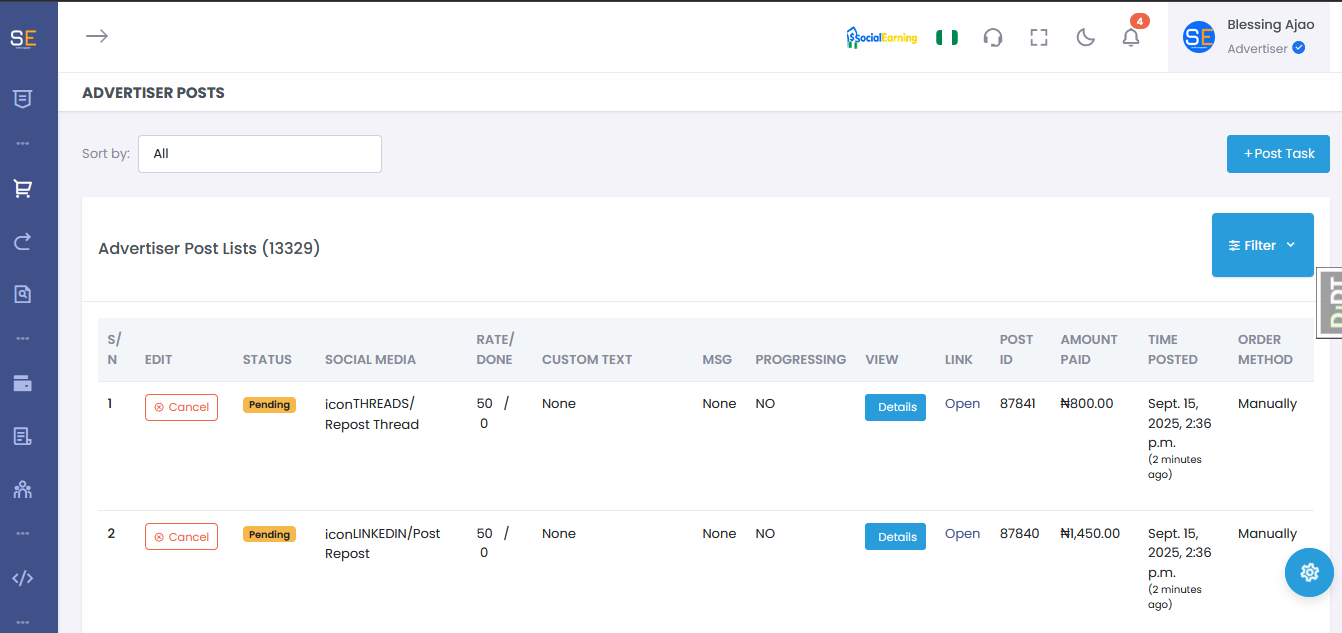Click the headset support icon
The image size is (1342, 633).
(x=993, y=38)
